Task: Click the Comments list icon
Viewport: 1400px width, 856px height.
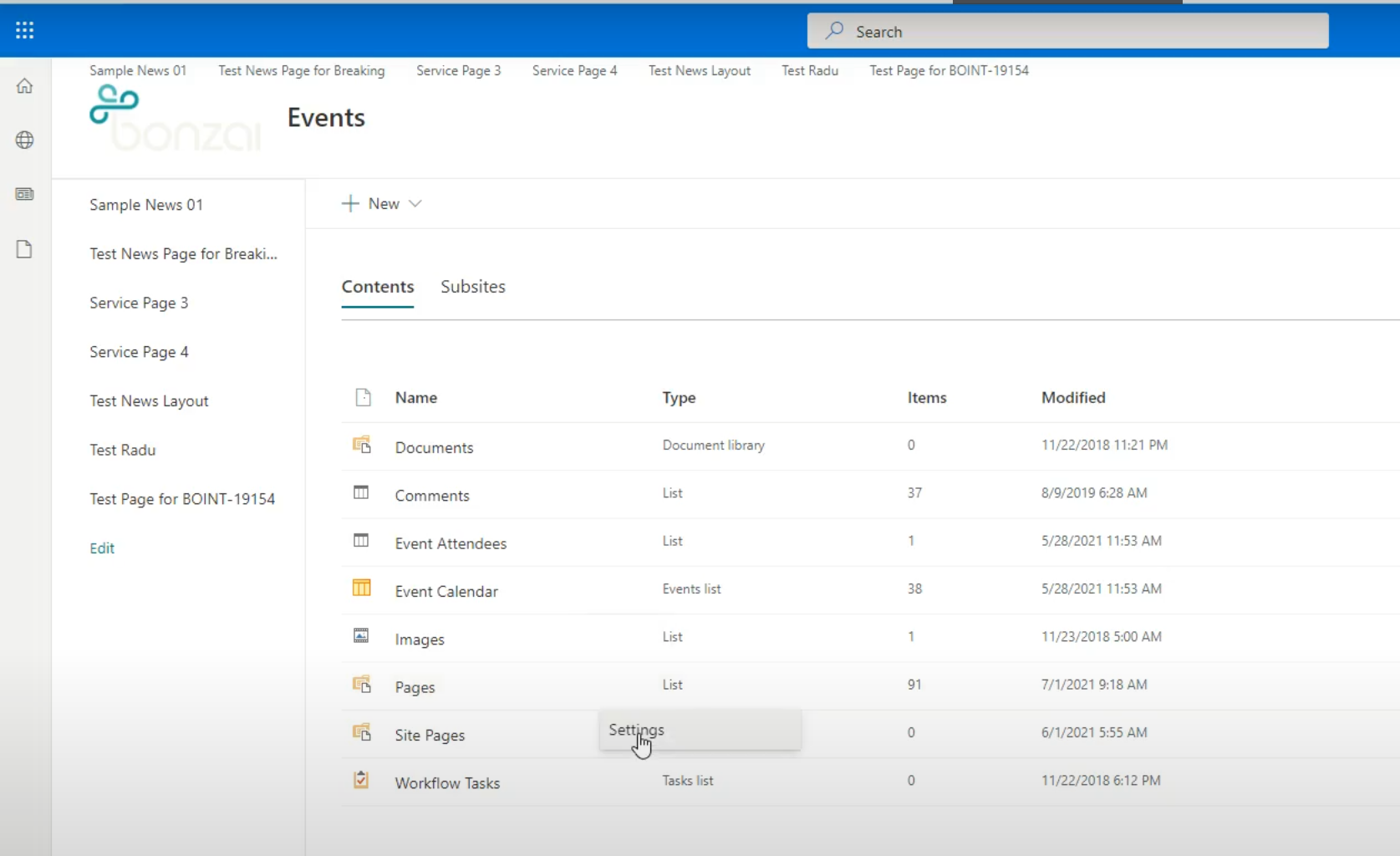Action: [361, 492]
